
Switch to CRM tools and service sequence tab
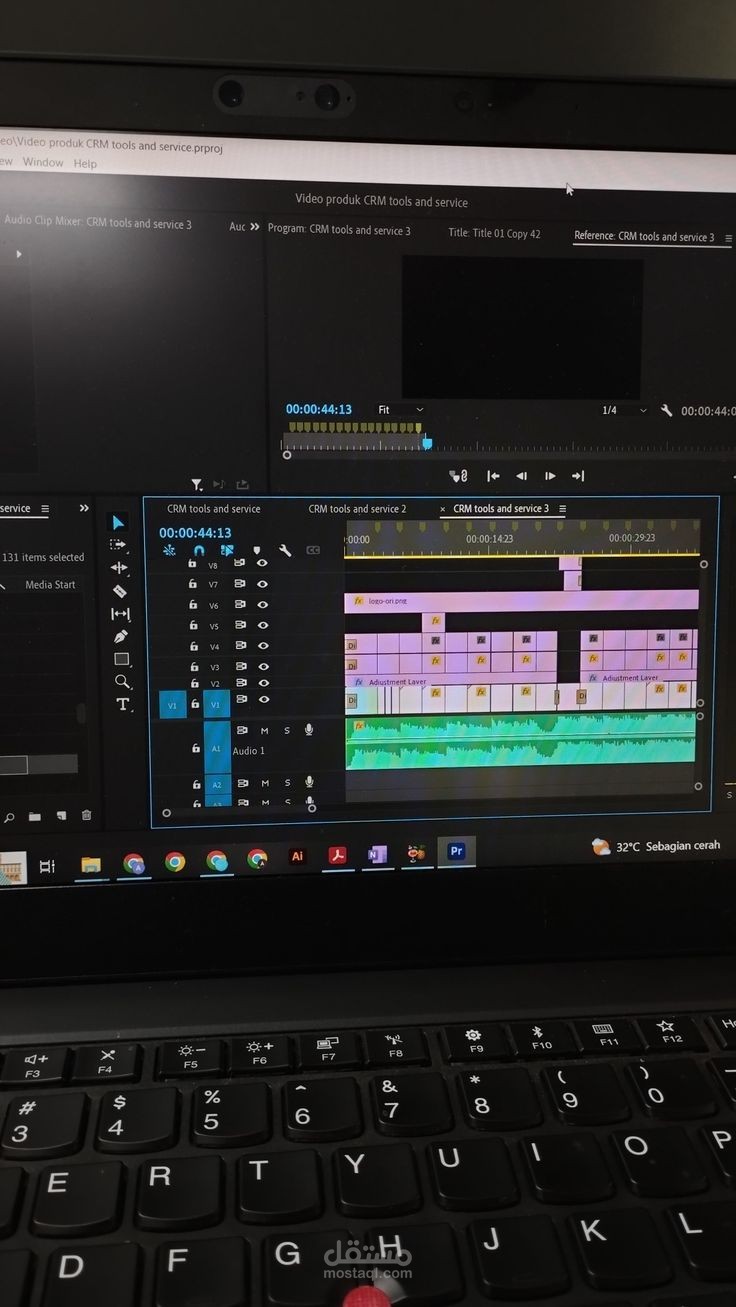pyautogui.click(x=214, y=509)
